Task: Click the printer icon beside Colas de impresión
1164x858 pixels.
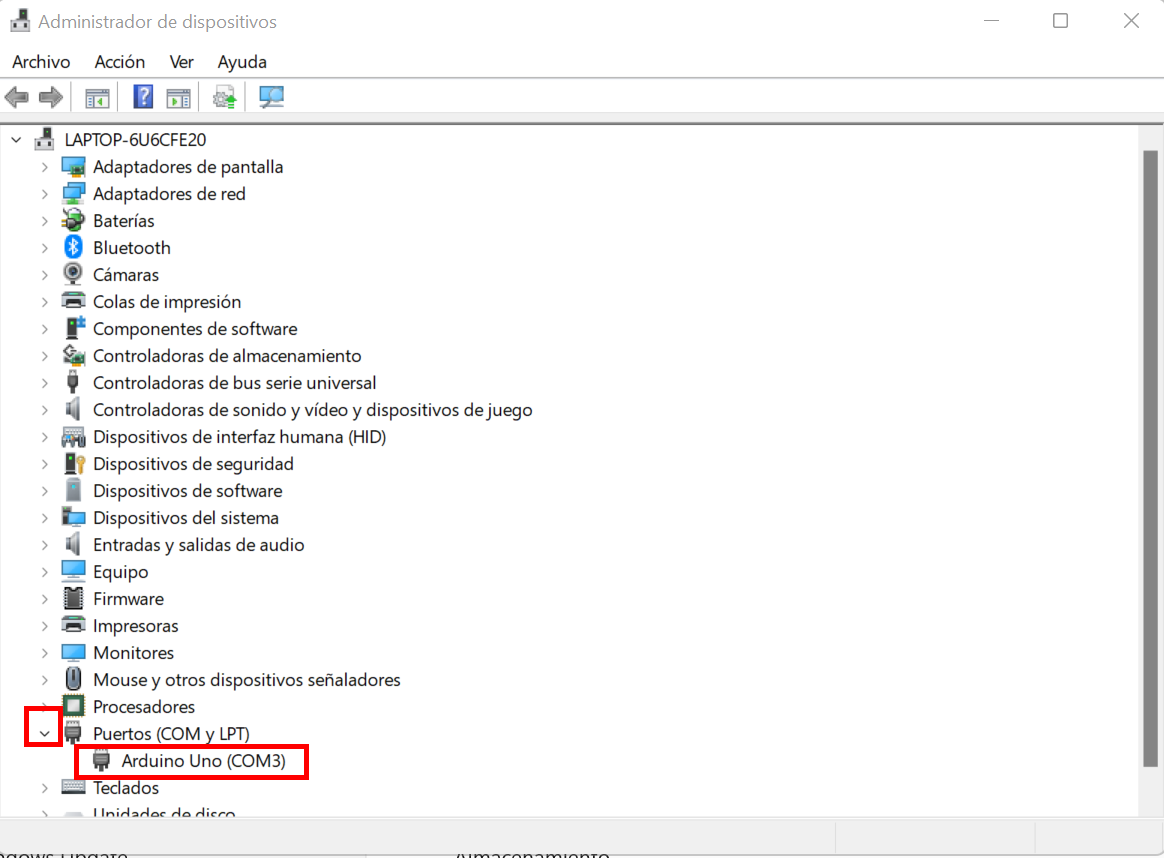Action: [73, 301]
